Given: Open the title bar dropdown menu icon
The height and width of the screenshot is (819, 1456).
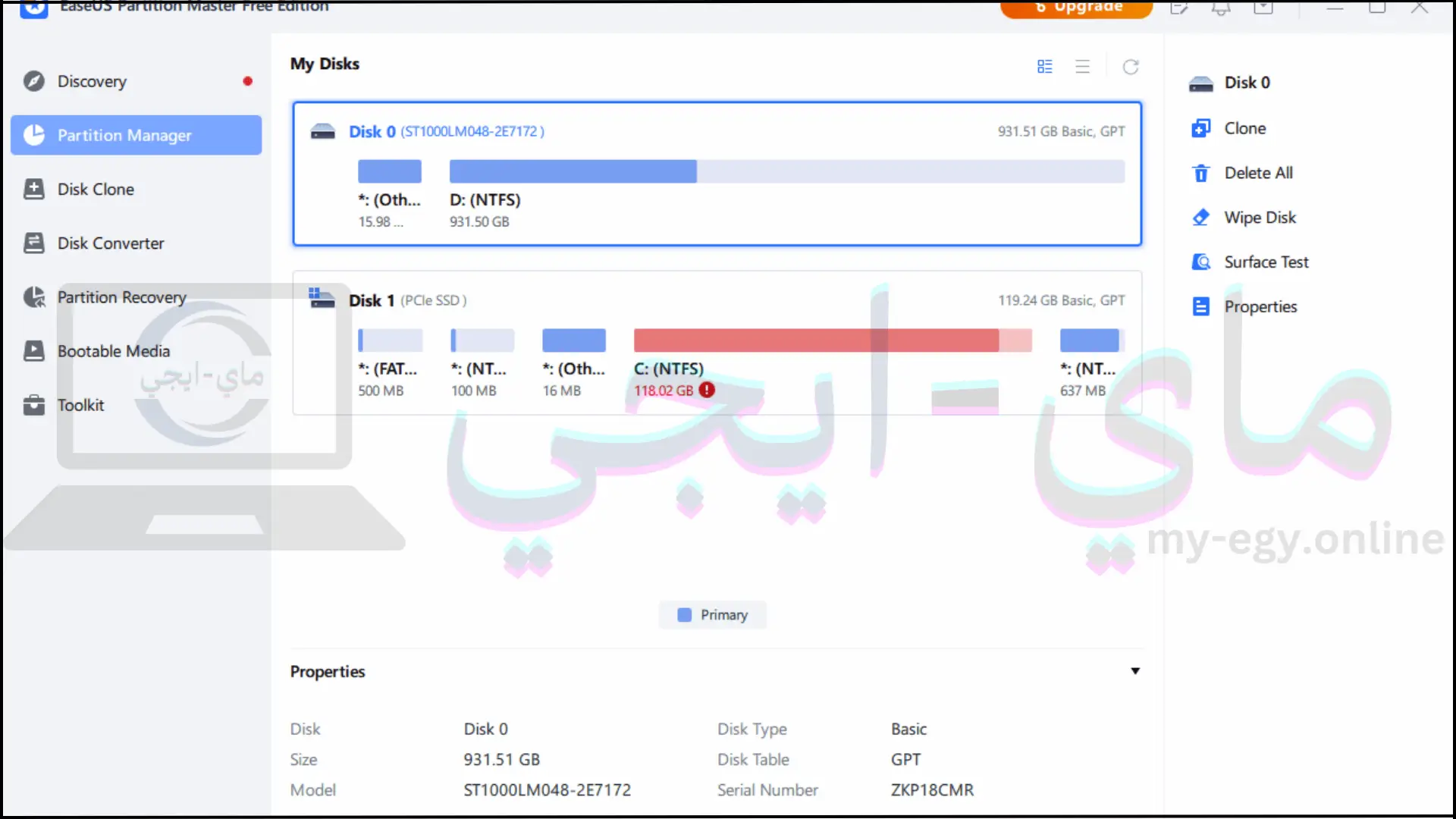Looking at the screenshot, I should point(1263,8).
